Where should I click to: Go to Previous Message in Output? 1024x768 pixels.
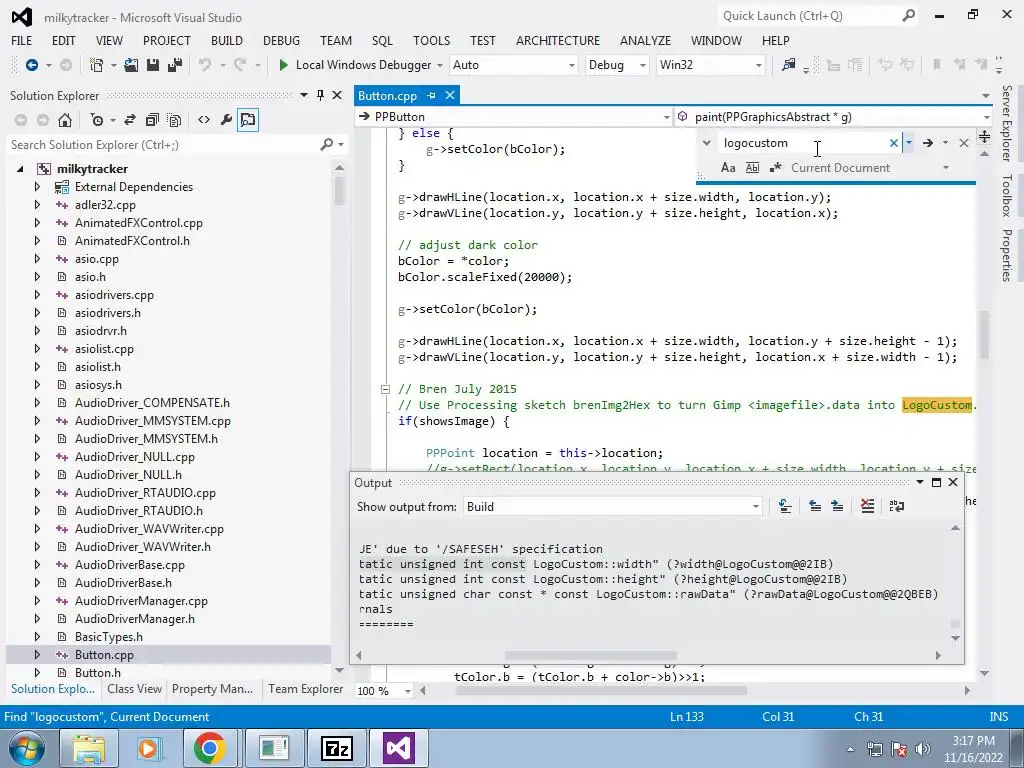coord(815,507)
